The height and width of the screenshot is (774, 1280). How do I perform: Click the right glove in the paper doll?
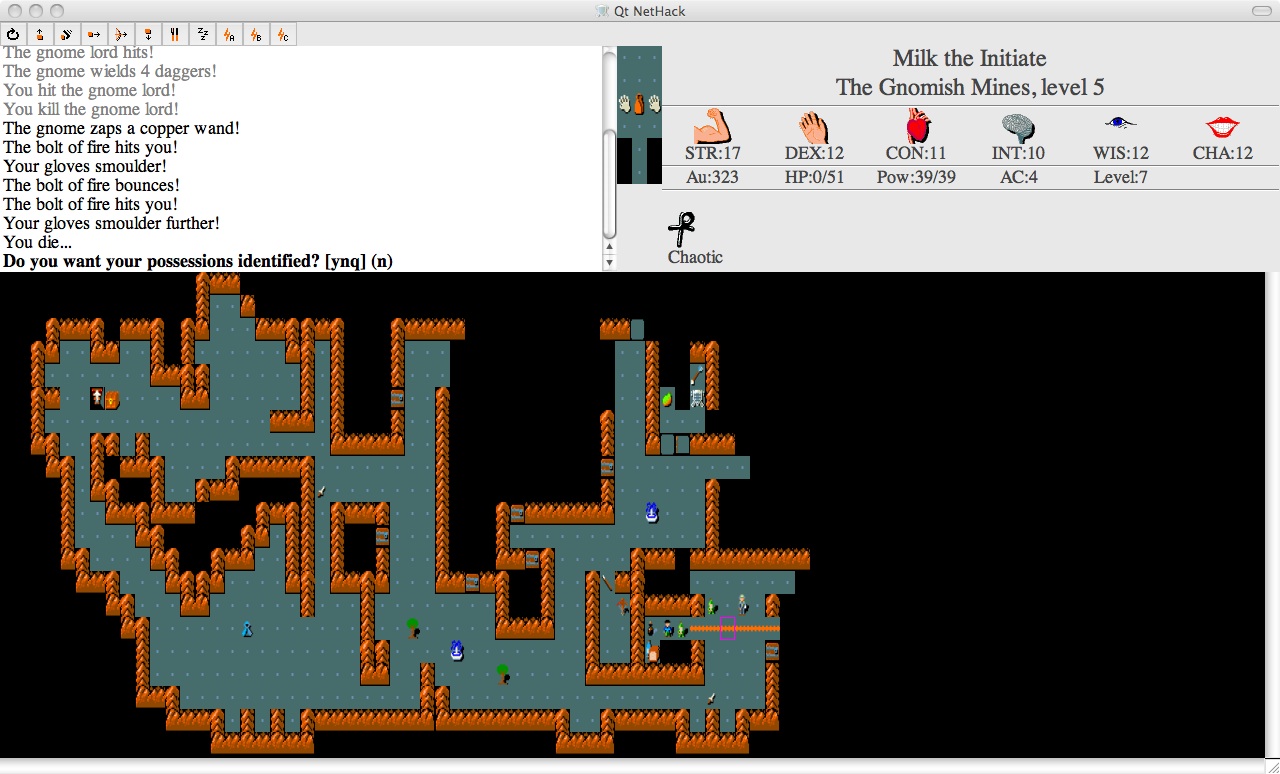pos(655,103)
